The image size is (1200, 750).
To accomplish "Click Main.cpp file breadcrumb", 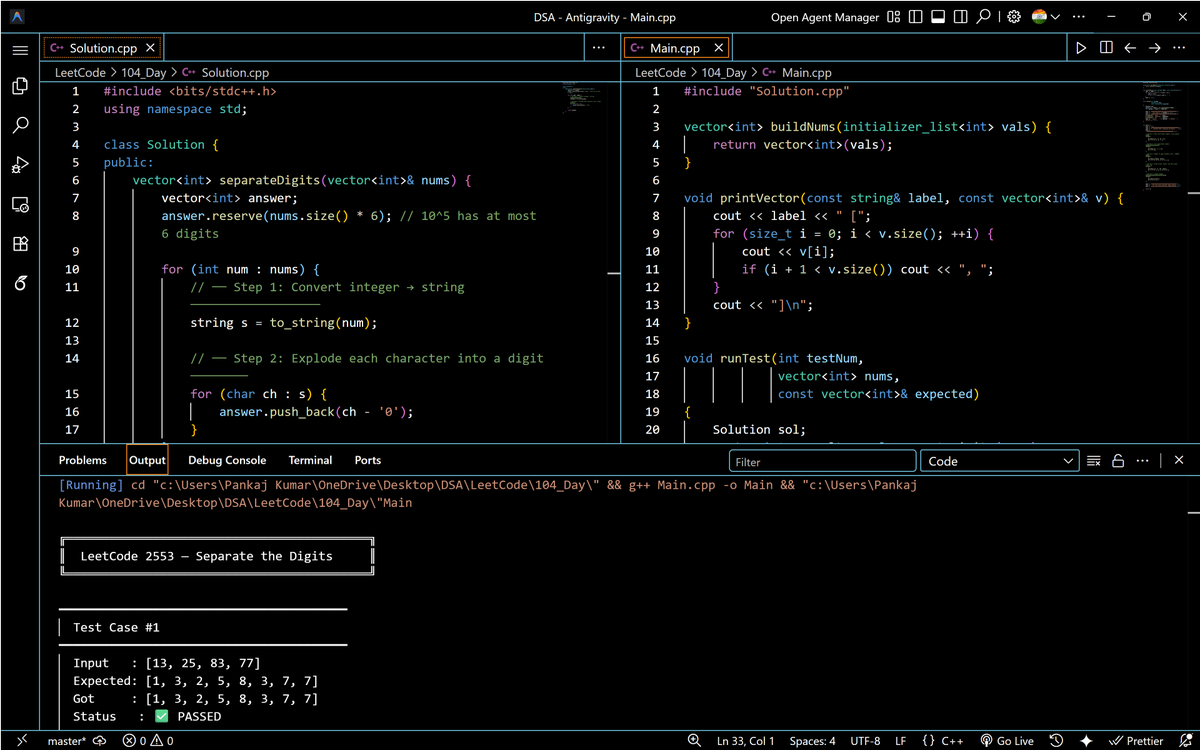I will coord(806,73).
